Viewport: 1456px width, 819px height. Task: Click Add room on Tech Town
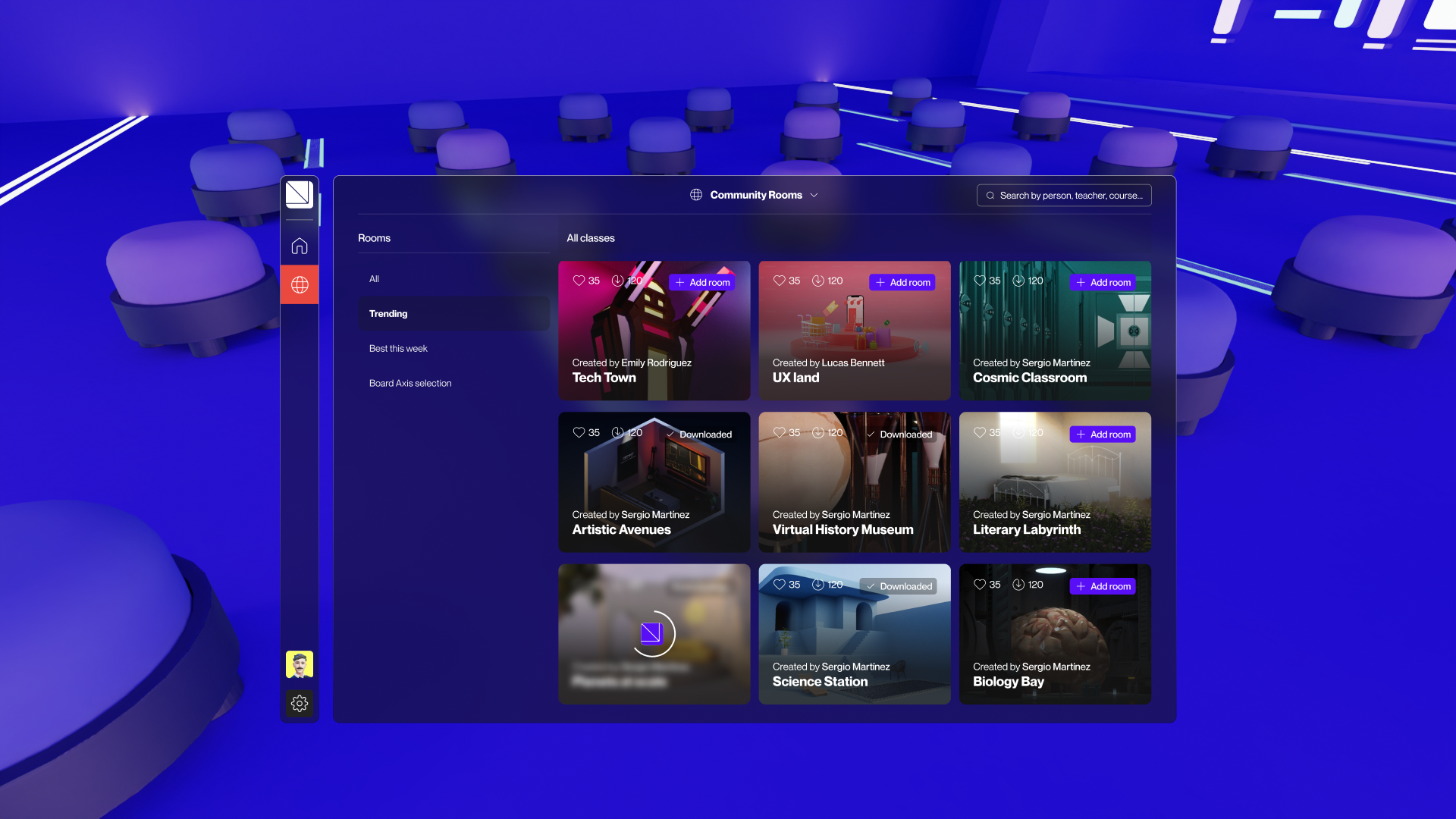pyautogui.click(x=702, y=282)
